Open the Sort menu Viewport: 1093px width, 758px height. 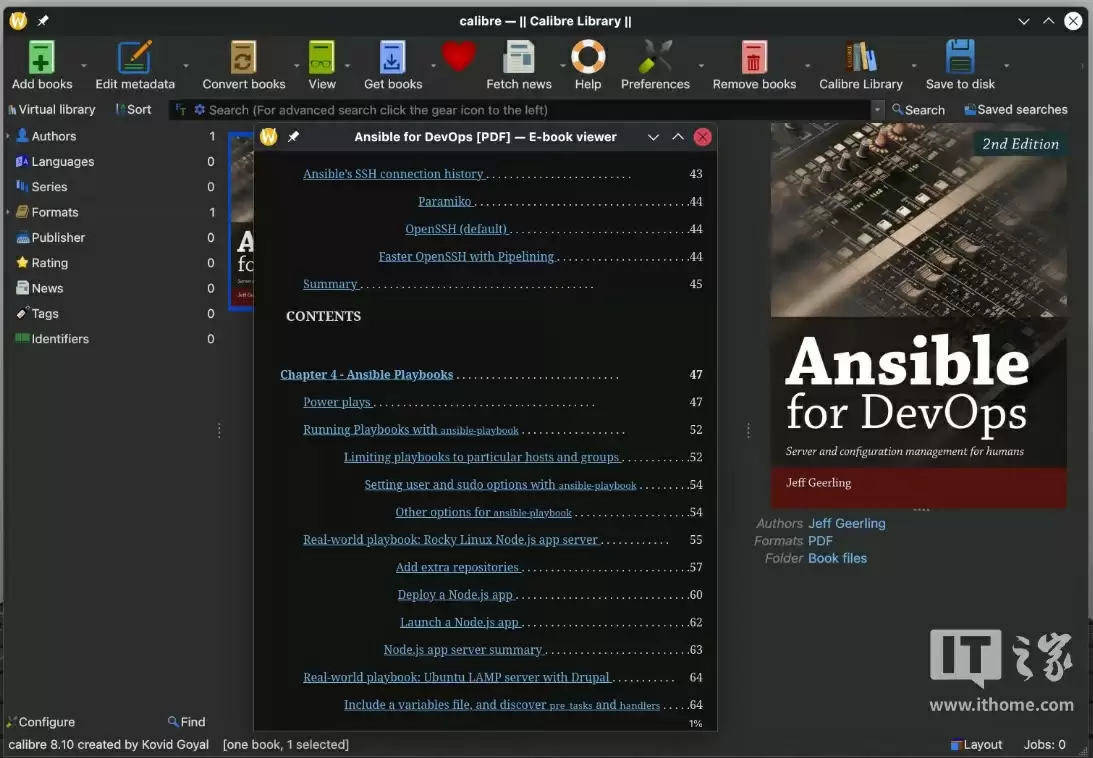[133, 110]
